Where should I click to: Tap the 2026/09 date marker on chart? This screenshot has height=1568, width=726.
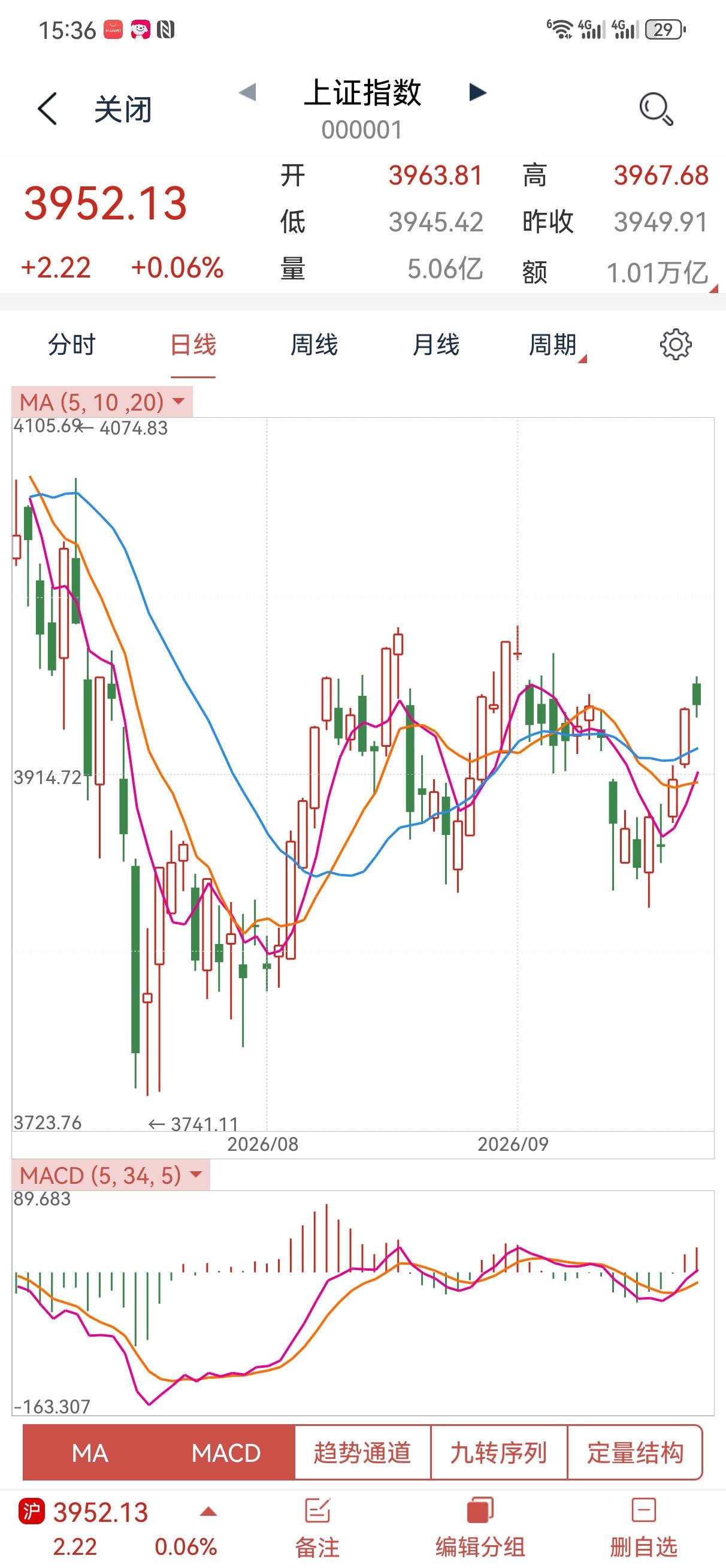pyautogui.click(x=513, y=1144)
